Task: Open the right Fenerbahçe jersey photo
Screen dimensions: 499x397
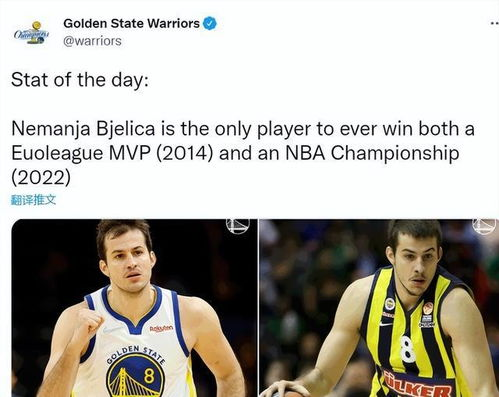Action: 379,308
